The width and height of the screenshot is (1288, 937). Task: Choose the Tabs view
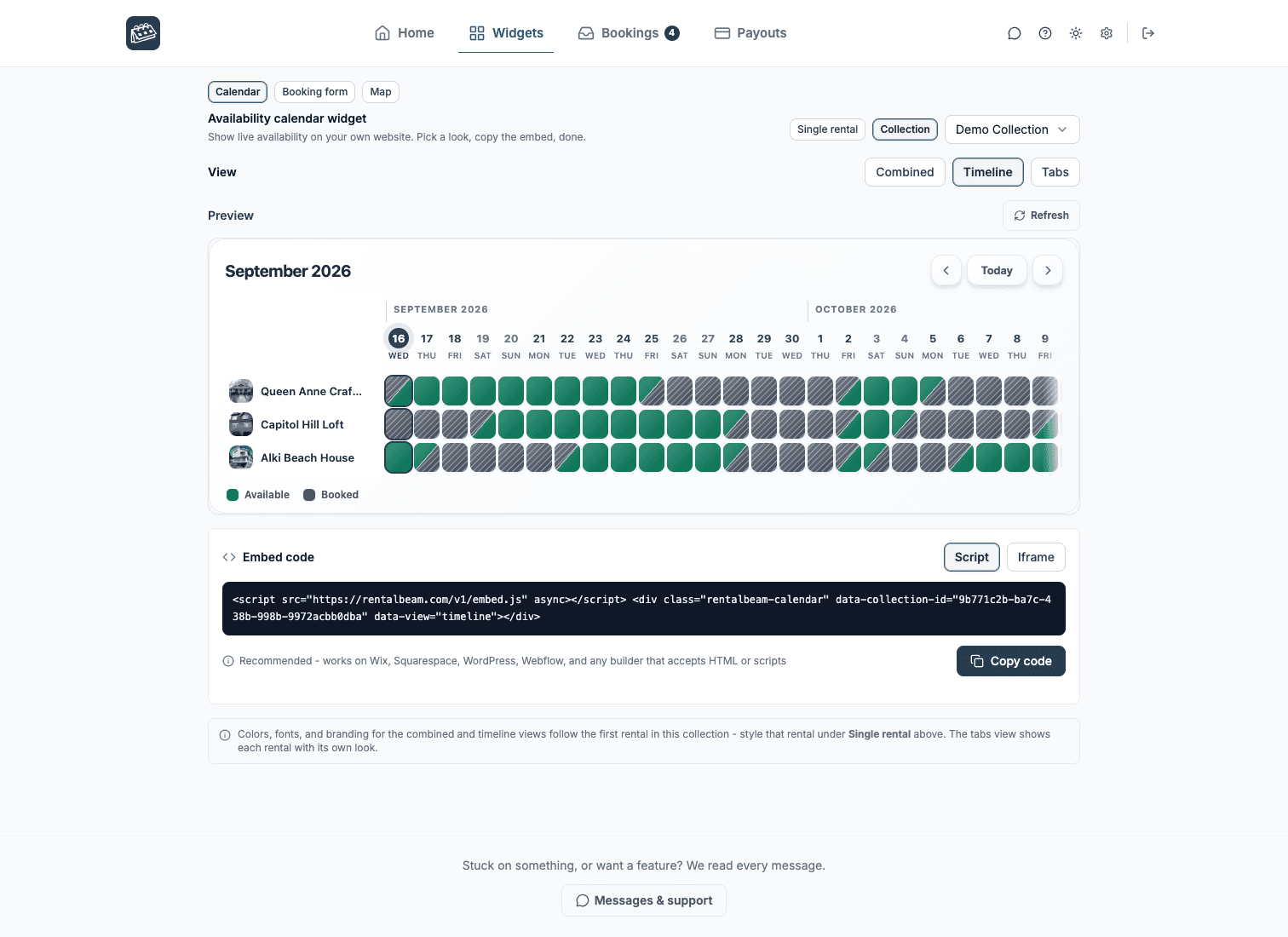(x=1055, y=172)
